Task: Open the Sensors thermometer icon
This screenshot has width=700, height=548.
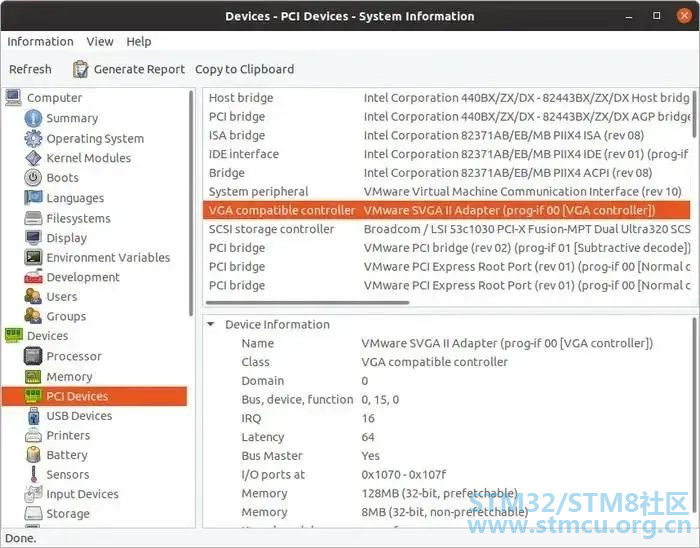Action: 33,474
